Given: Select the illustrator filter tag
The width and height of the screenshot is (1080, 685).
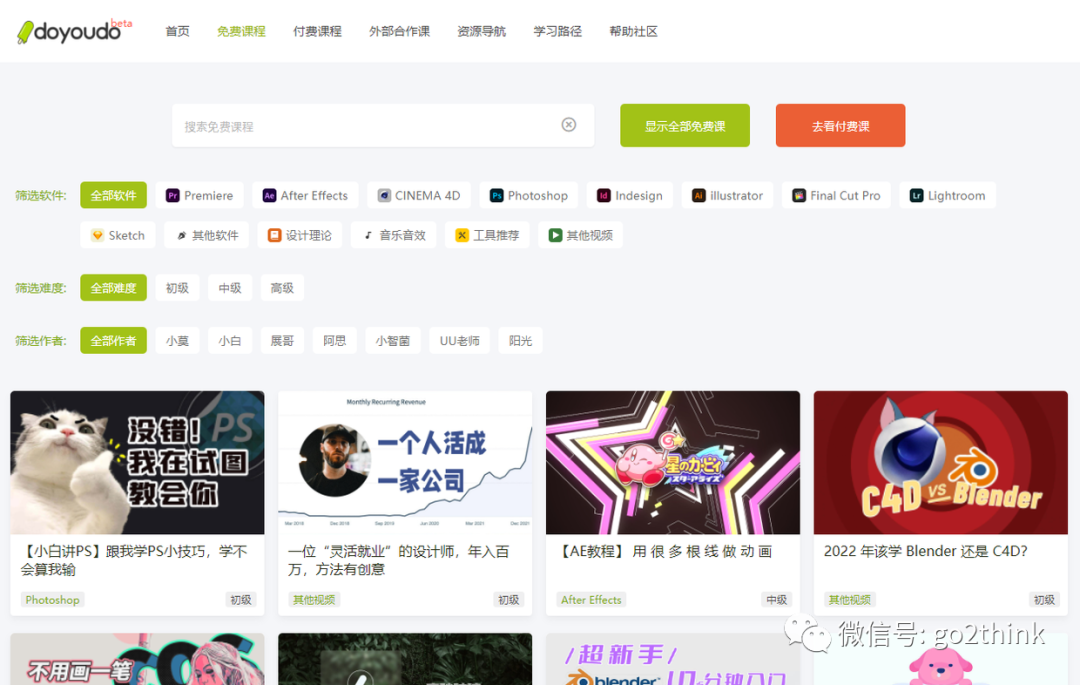Looking at the screenshot, I should pos(727,195).
